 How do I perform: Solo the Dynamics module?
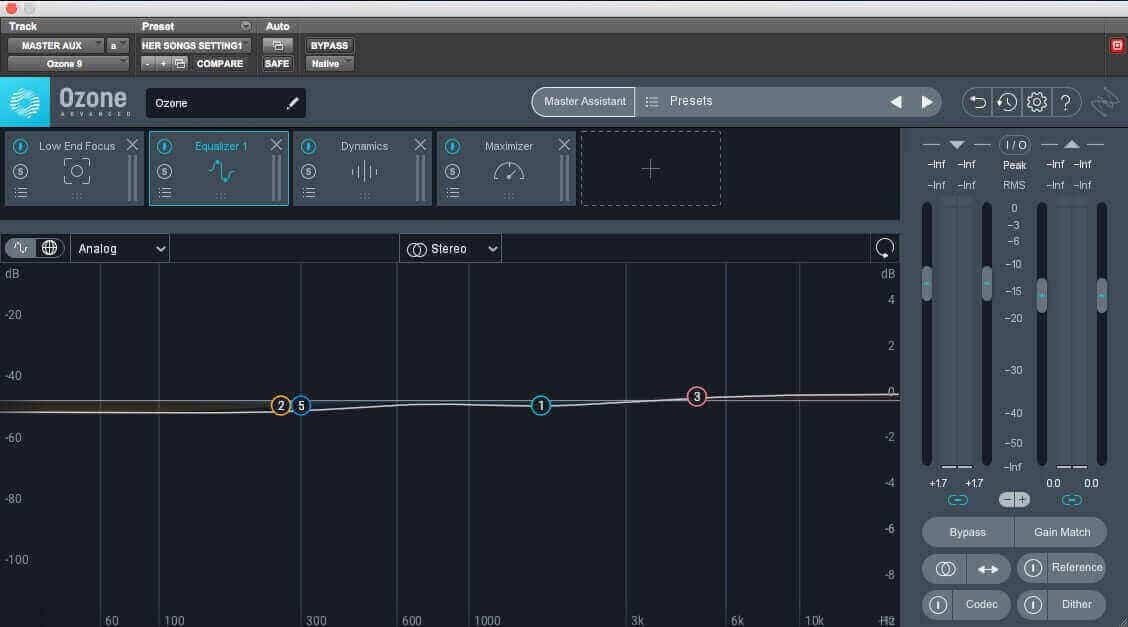tap(309, 172)
